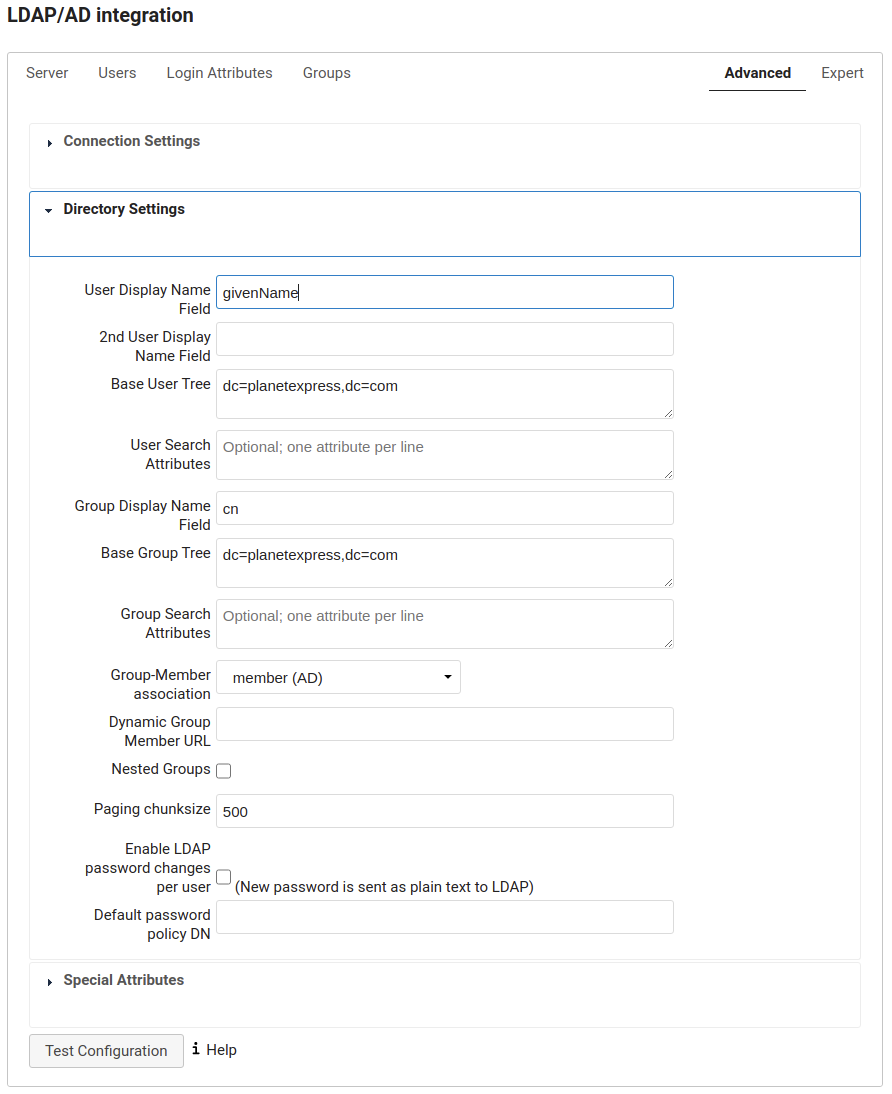Screen dimensions: 892x1094
Task: Enable LDAP password changes per user
Action: 224,877
